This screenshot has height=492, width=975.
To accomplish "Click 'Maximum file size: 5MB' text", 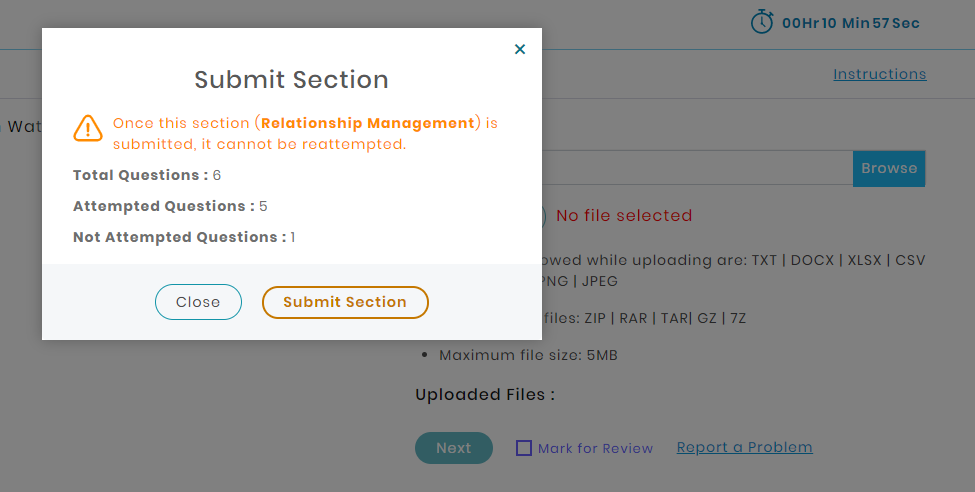I will pos(528,355).
